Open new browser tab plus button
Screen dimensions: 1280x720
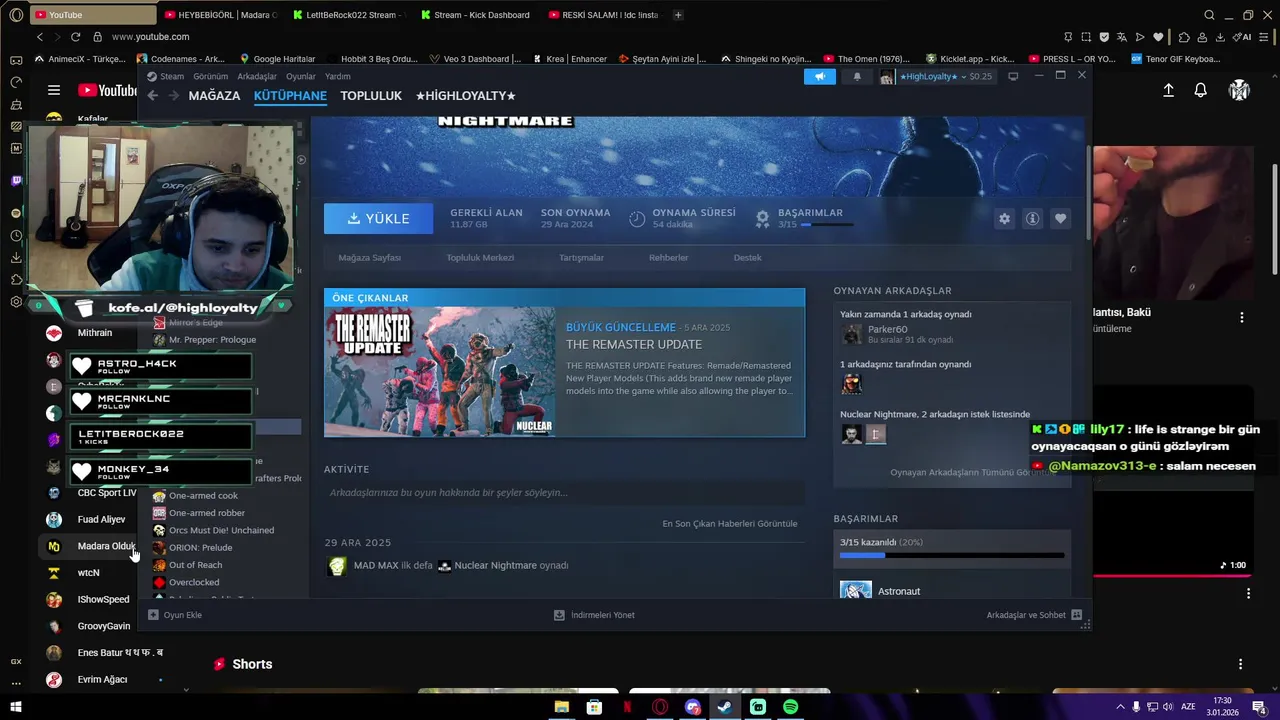click(678, 15)
